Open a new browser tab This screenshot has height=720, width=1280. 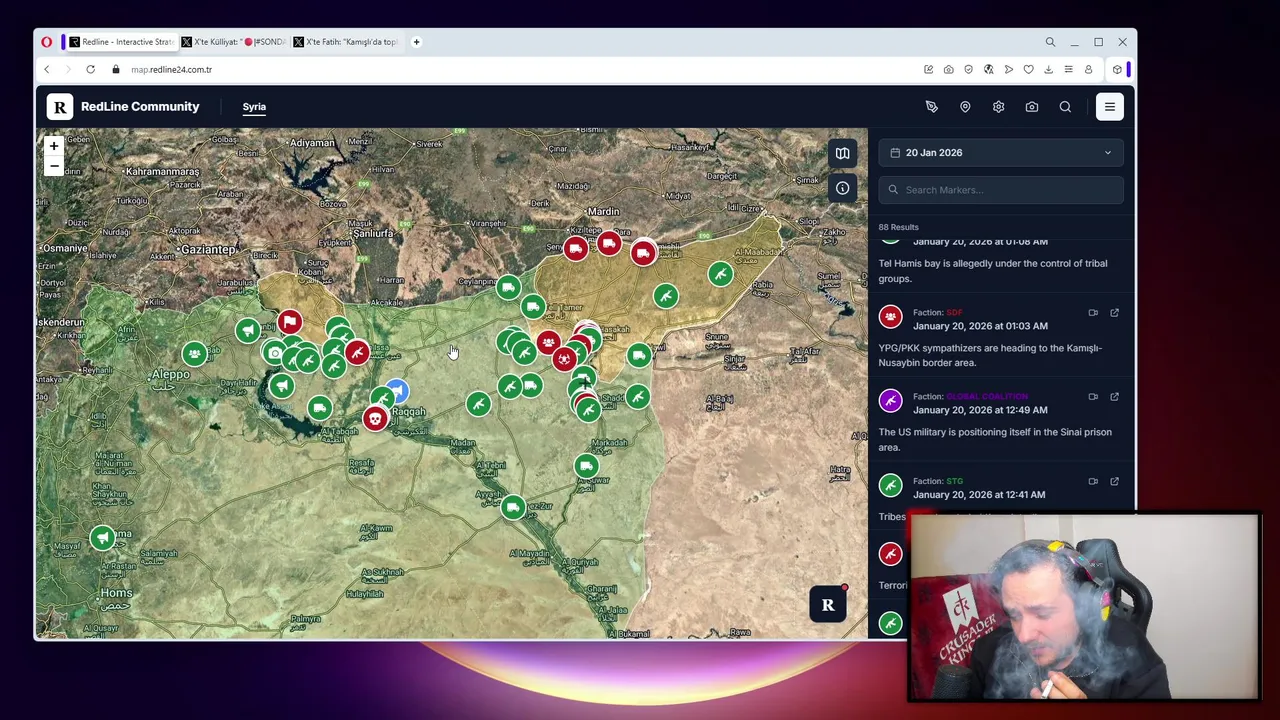(x=416, y=42)
